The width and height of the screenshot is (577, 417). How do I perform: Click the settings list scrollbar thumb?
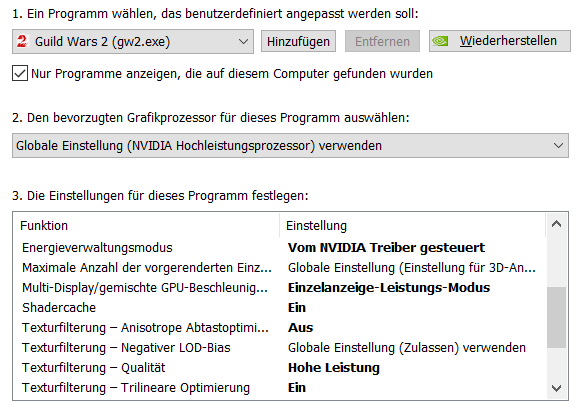coord(556,317)
